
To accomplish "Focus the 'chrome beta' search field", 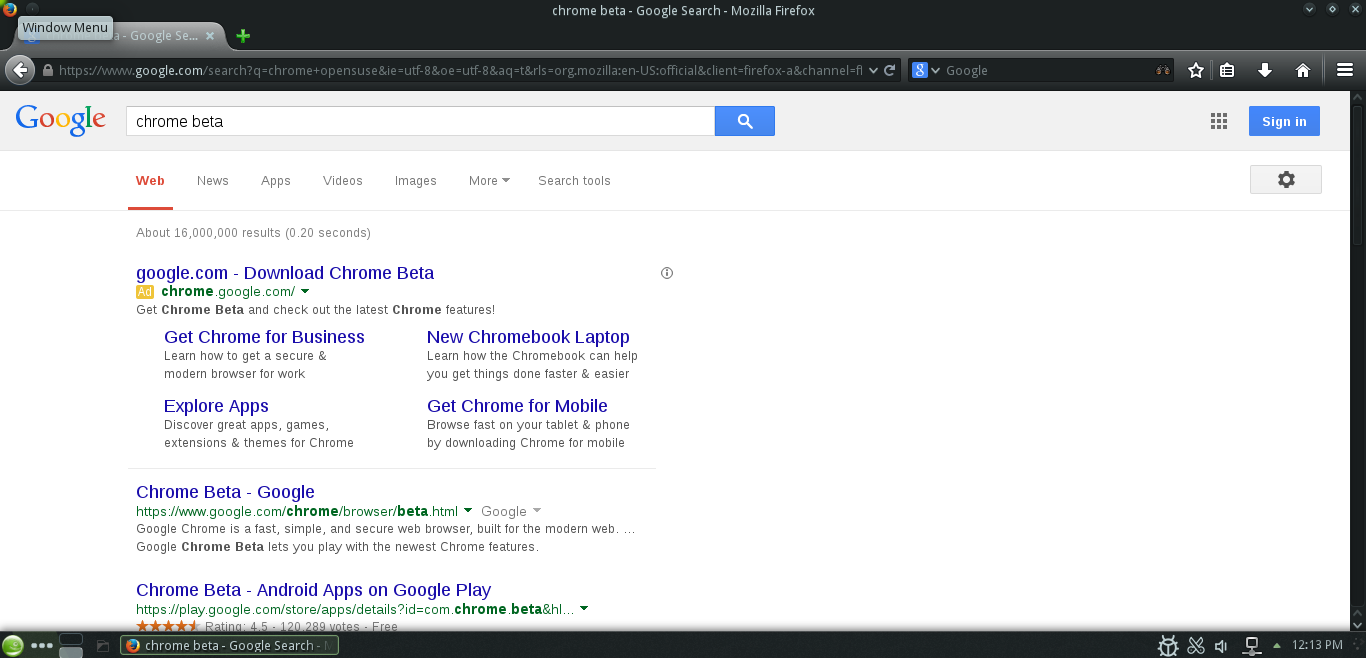I will point(420,121).
